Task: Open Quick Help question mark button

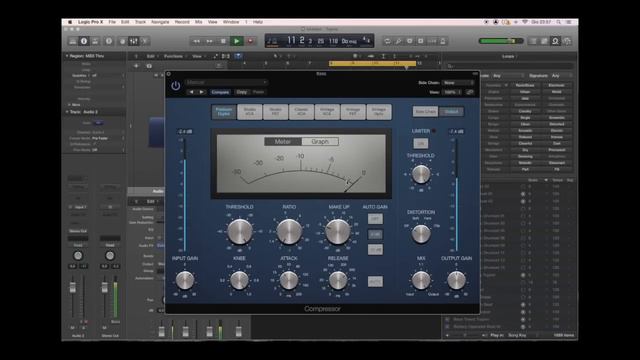Action: [x=109, y=41]
